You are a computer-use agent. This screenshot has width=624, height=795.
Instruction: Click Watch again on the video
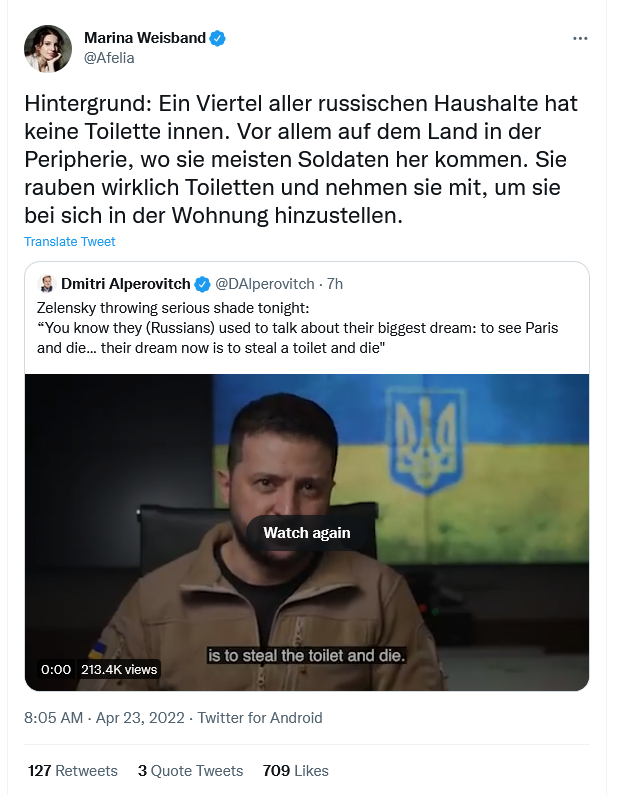point(307,533)
